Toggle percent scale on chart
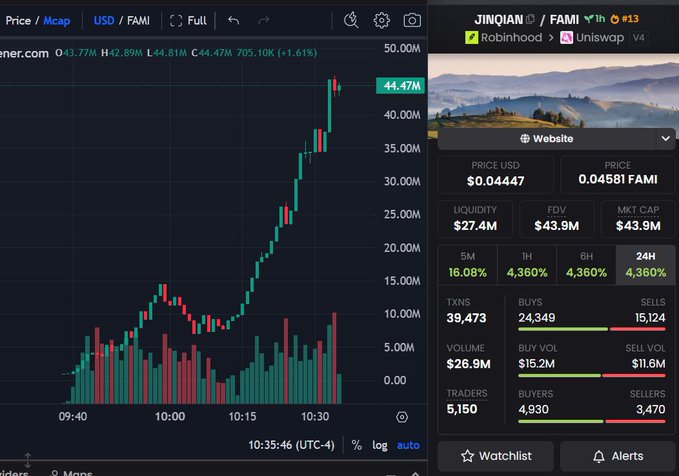 click(x=356, y=445)
